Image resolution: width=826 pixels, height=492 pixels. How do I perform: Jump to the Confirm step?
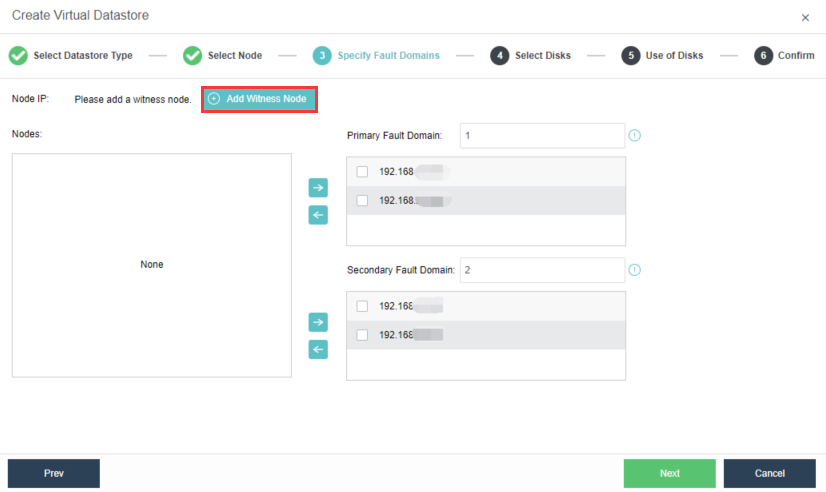pyautogui.click(x=784, y=55)
